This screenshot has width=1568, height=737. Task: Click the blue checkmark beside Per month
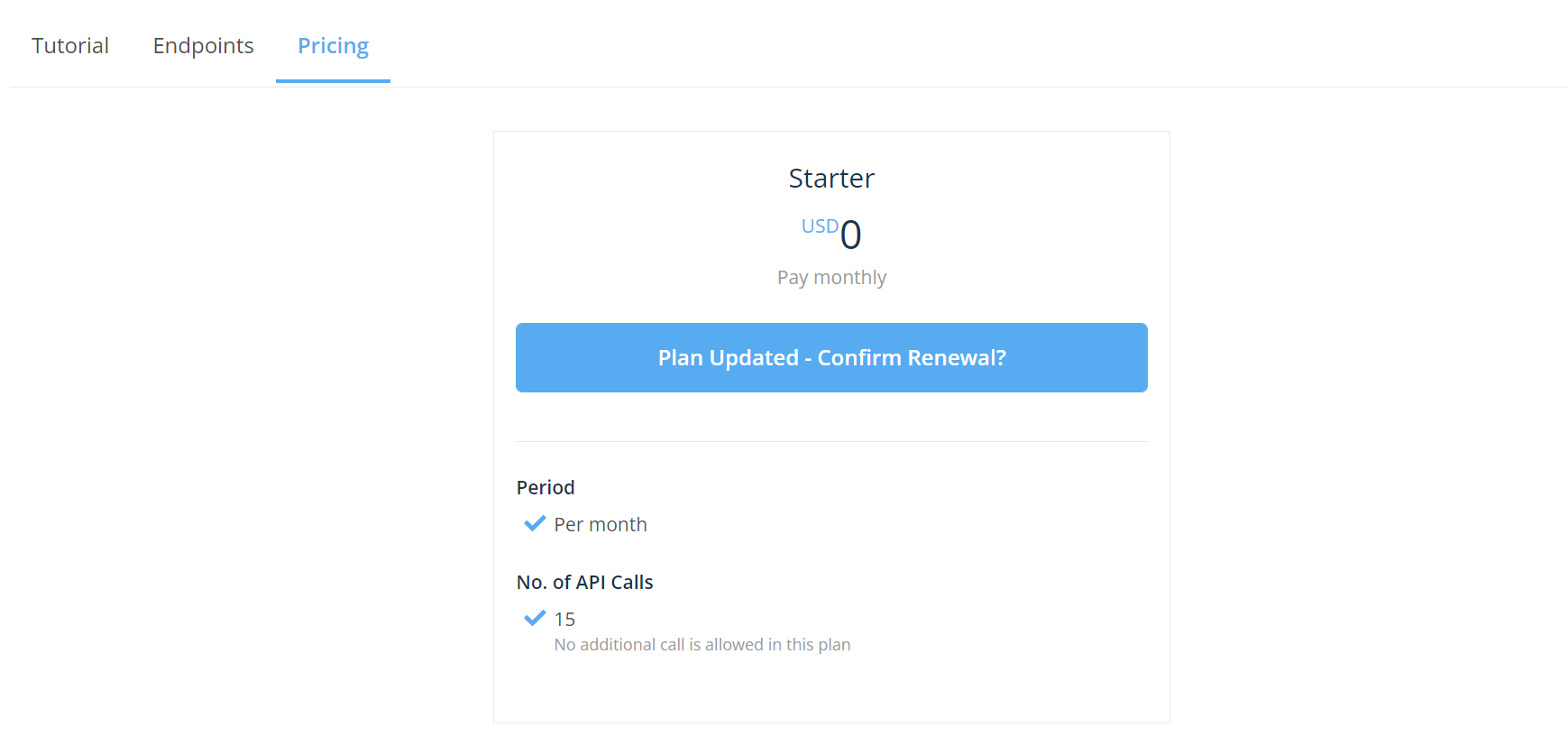coord(535,523)
